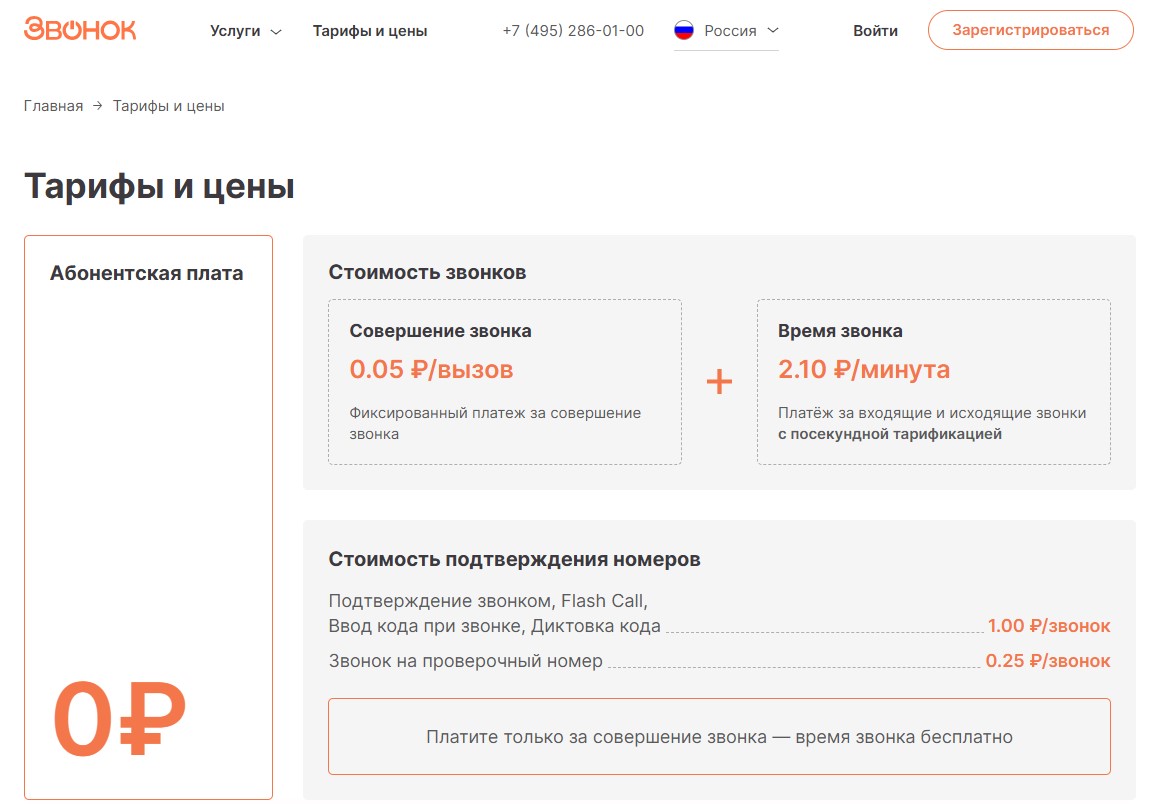Go to Главная via breadcrumb

[53, 106]
